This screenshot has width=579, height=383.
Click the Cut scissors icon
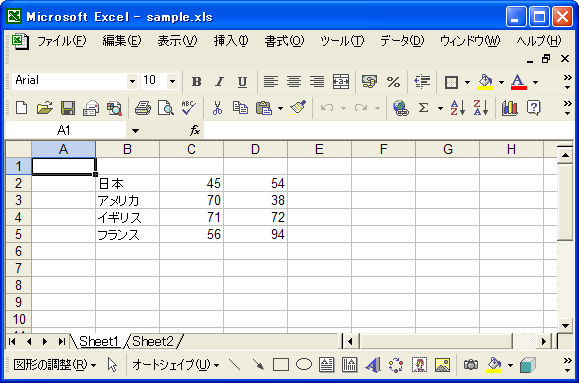click(x=217, y=108)
